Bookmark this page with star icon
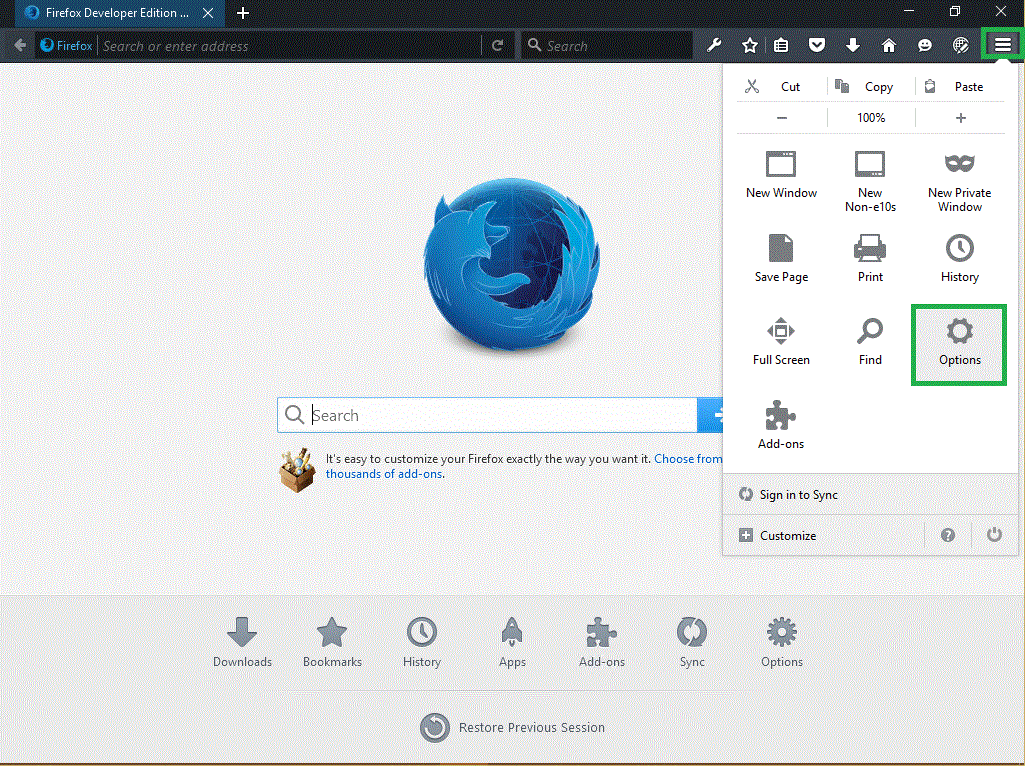Image resolution: width=1025 pixels, height=766 pixels. [750, 45]
